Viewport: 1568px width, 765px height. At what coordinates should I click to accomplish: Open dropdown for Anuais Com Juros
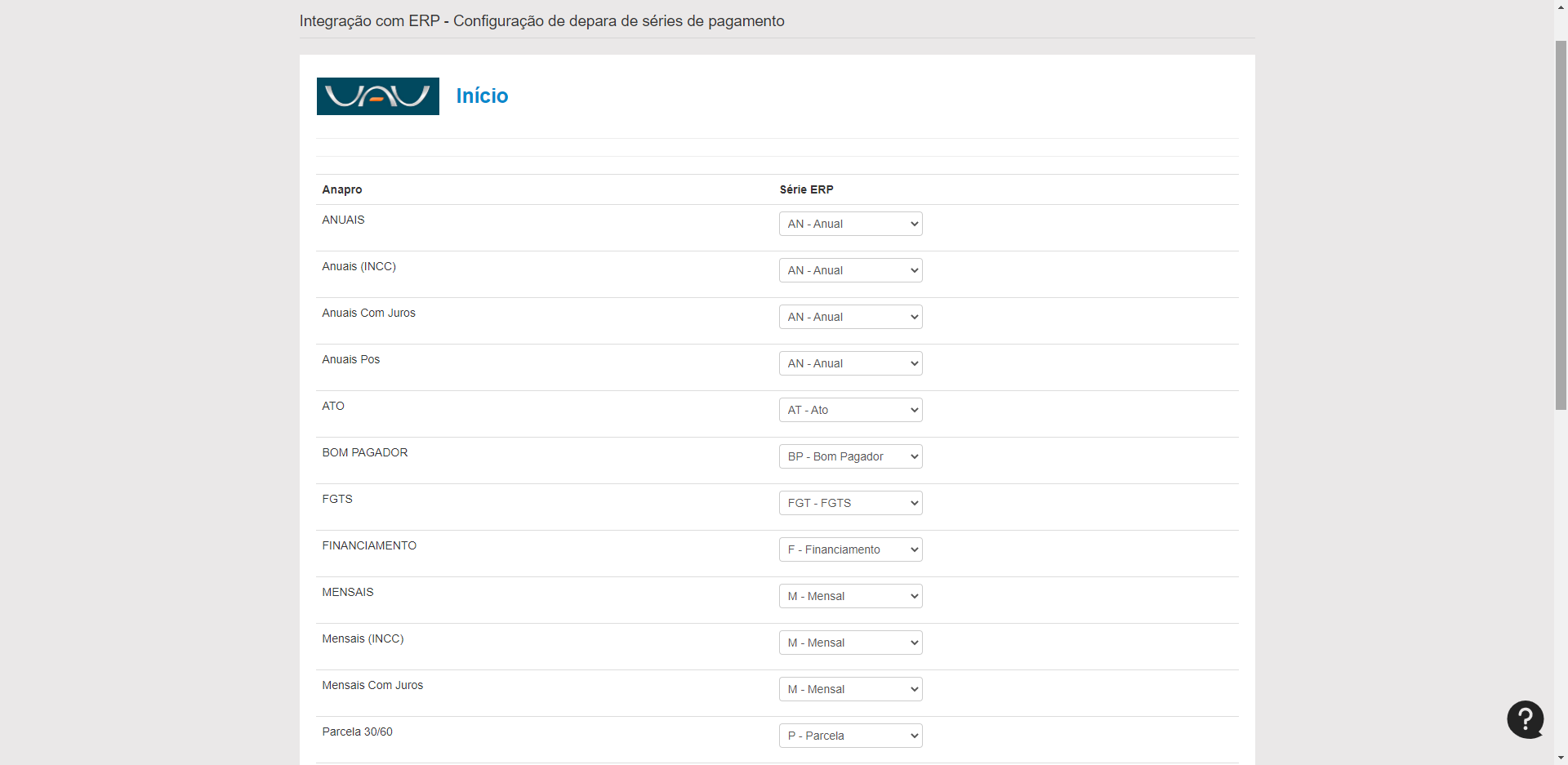tap(850, 317)
